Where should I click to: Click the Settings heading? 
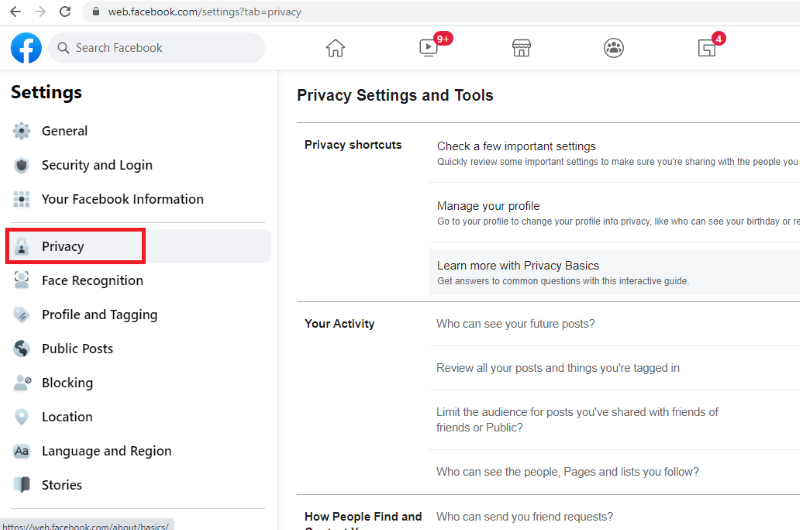coord(46,92)
